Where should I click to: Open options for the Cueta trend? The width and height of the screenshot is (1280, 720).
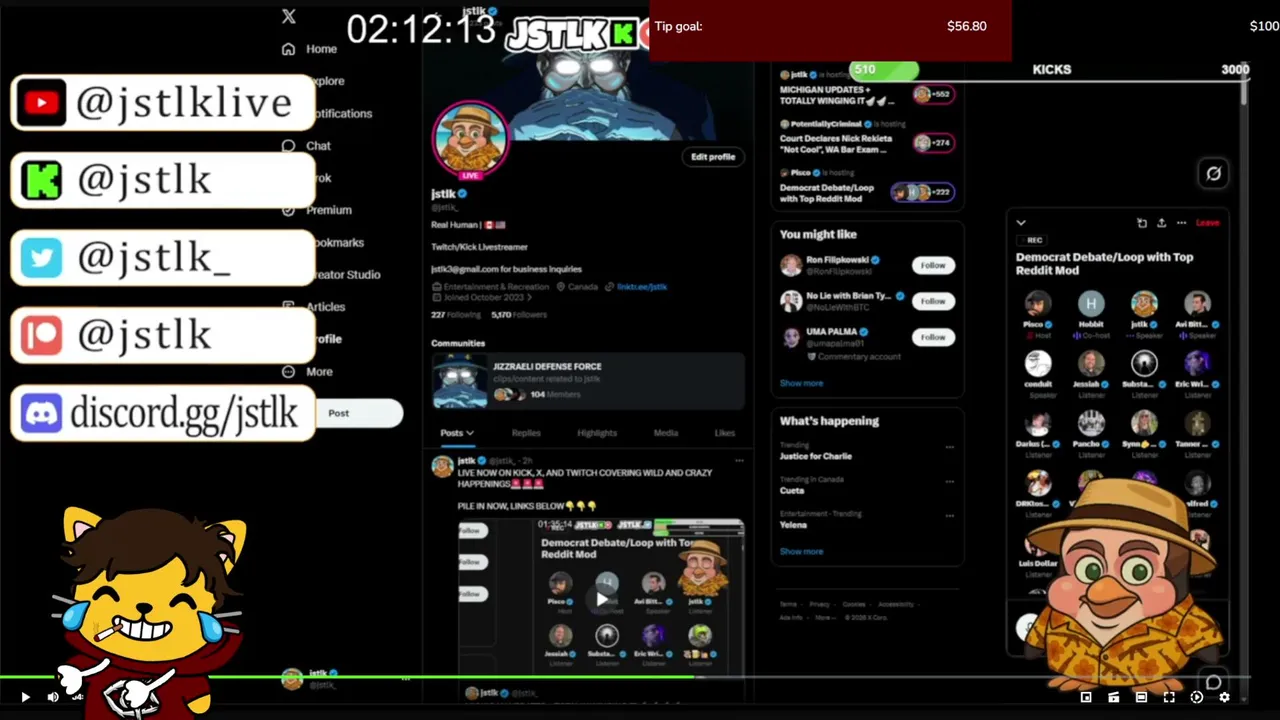(x=949, y=481)
